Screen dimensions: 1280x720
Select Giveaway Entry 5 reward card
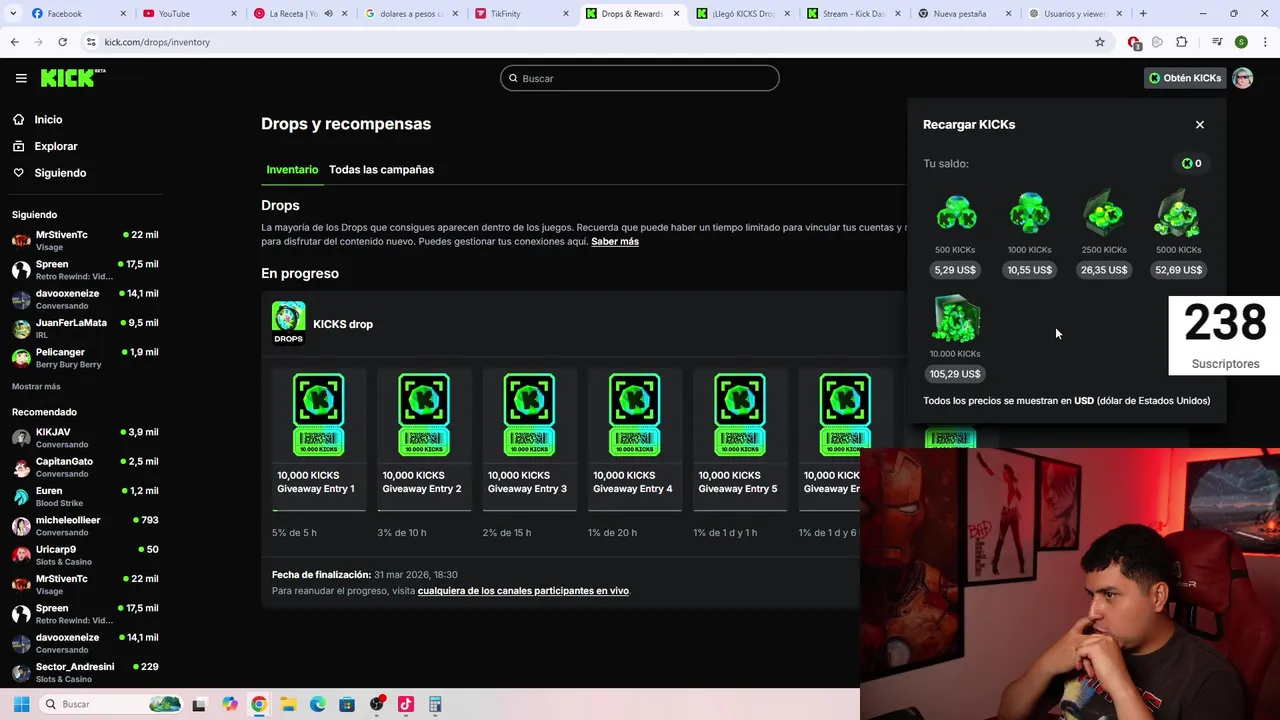[739, 439]
